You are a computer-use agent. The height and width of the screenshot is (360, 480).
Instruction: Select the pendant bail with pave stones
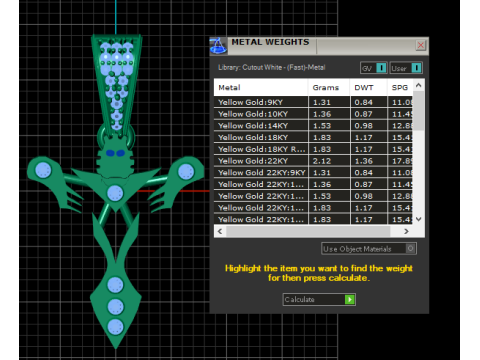click(x=116, y=85)
